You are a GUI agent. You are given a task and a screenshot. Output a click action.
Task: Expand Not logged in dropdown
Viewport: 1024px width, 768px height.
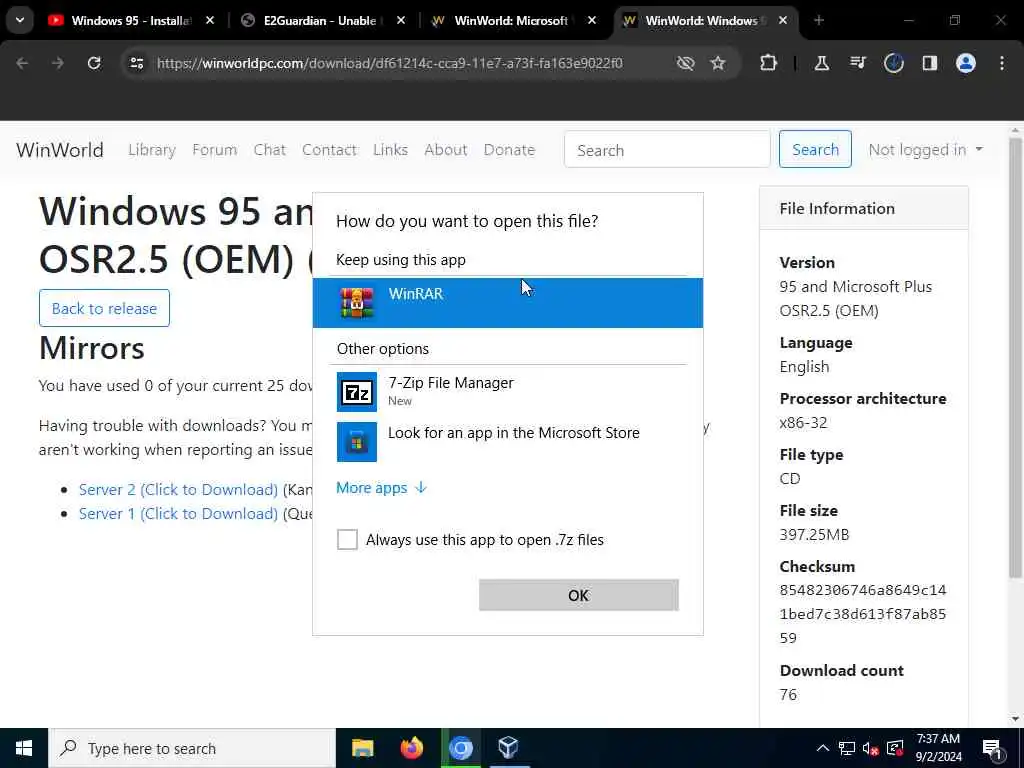pyautogui.click(x=925, y=150)
